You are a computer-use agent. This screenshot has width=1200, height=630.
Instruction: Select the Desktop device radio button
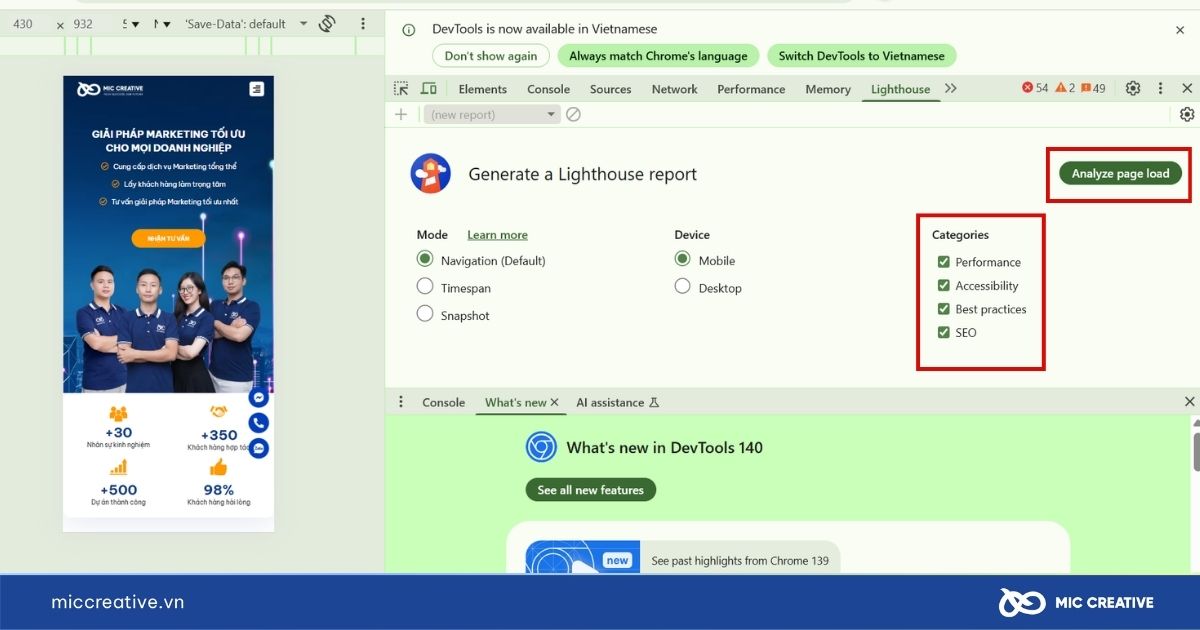(683, 287)
